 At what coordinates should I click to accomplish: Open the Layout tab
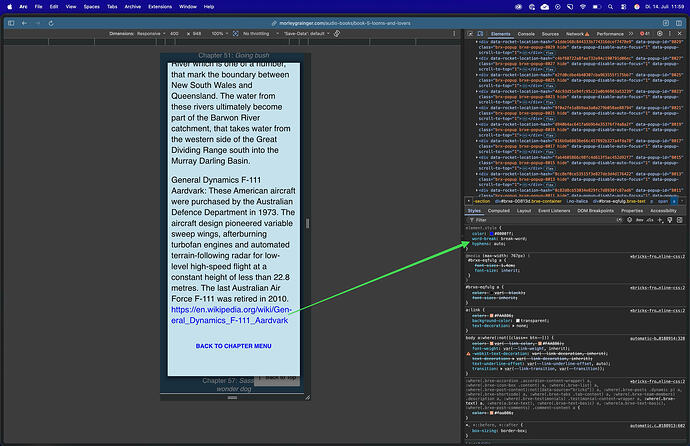click(524, 211)
